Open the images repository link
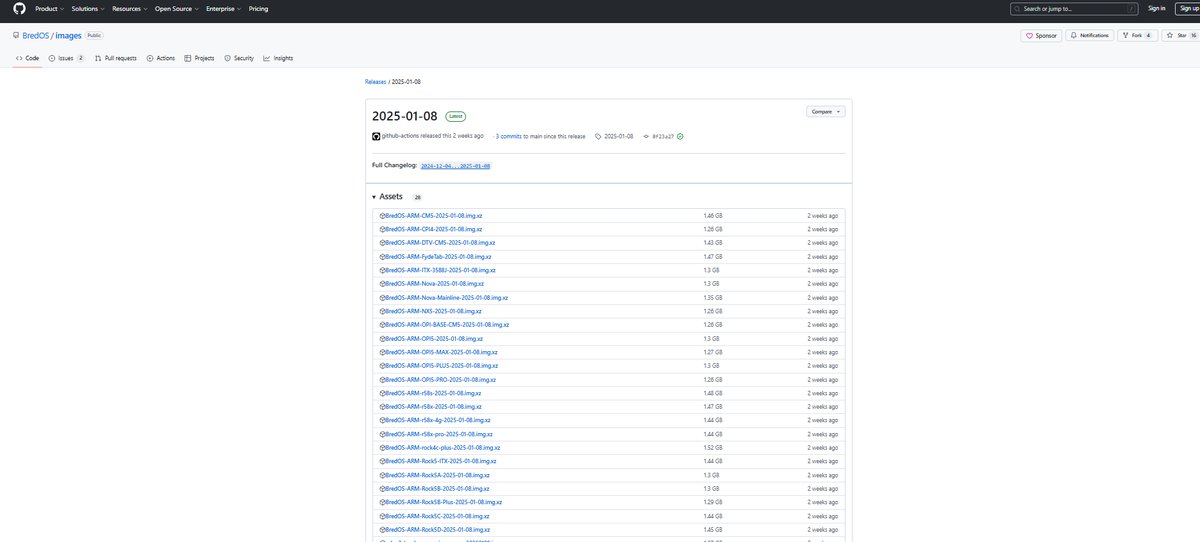The image size is (1200, 542). pyautogui.click(x=68, y=35)
